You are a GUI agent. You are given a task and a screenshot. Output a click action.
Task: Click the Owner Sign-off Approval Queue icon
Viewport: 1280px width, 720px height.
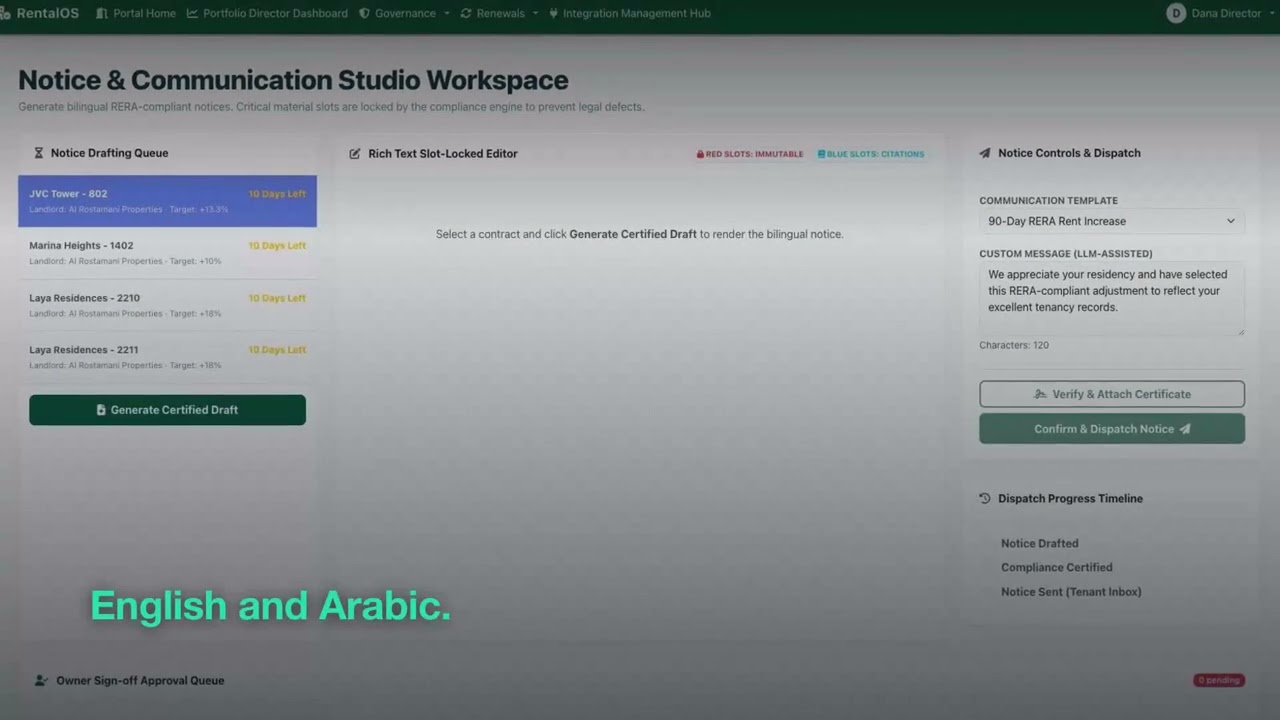(41, 680)
